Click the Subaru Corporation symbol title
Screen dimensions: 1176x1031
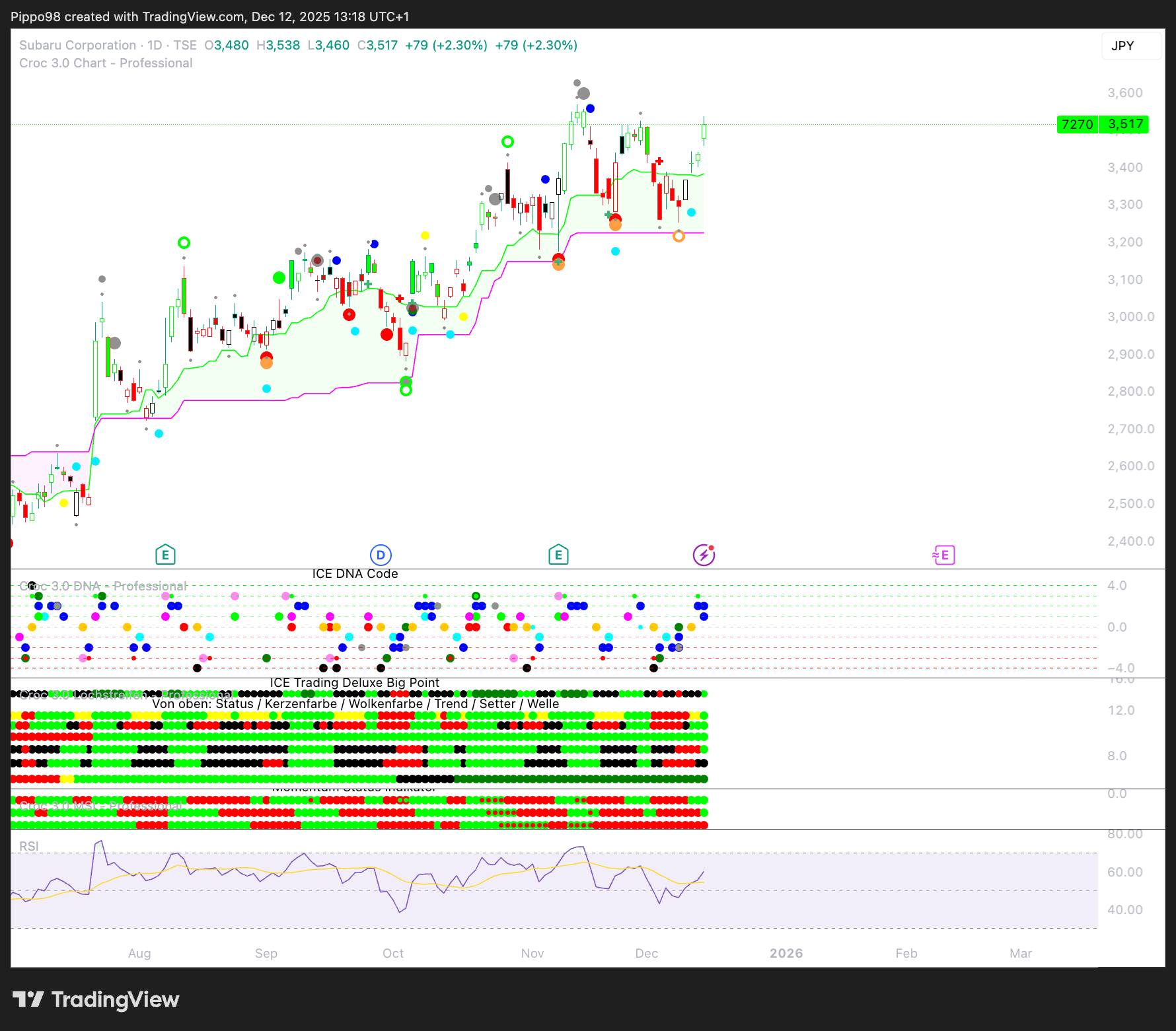[77, 45]
